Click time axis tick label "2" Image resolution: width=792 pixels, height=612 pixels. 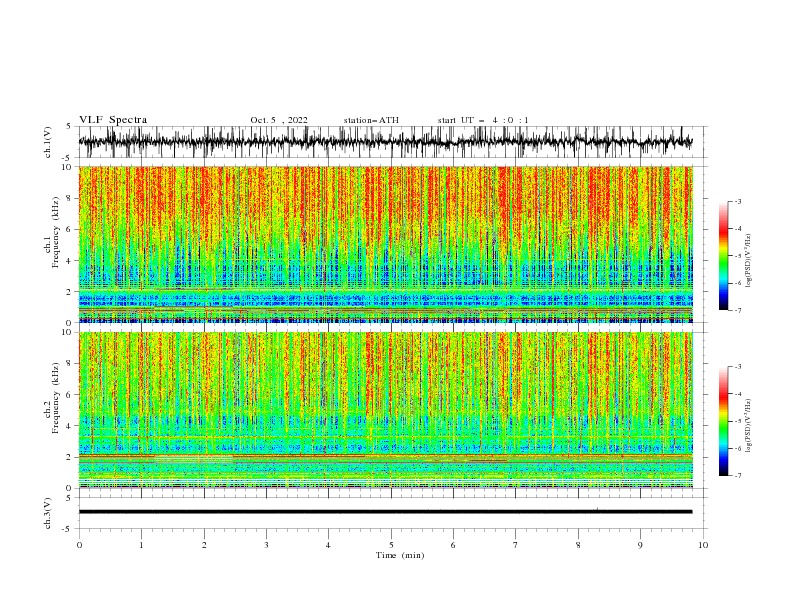tap(204, 545)
